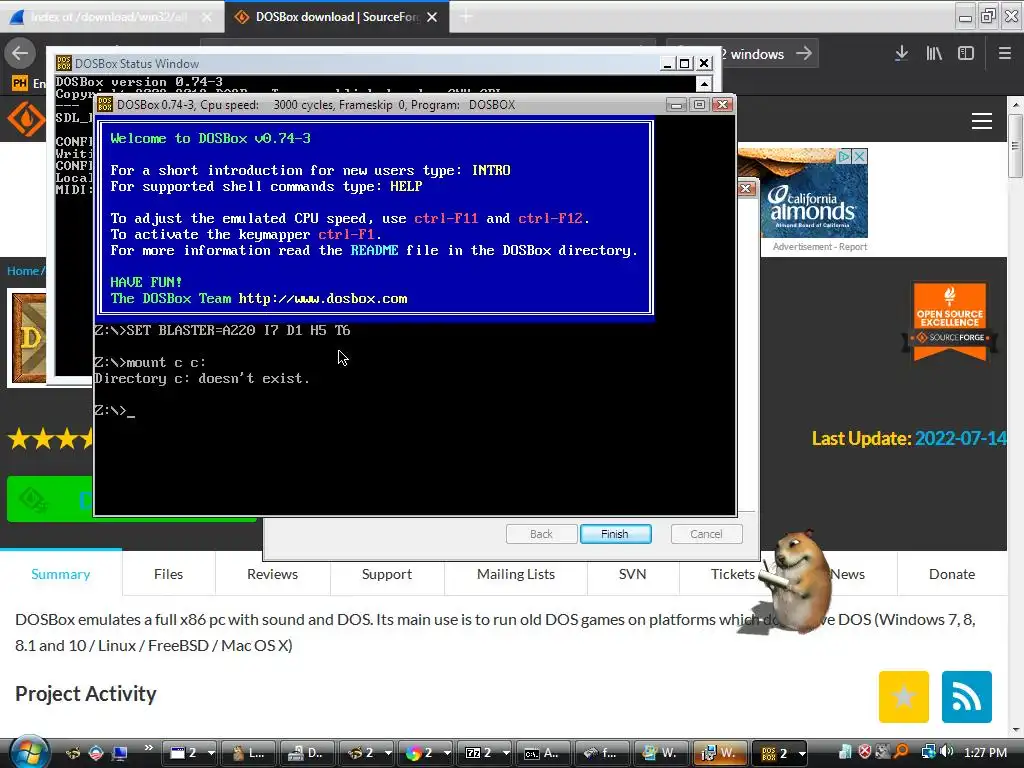Click the PH bookmark icon in bookmarks bar
Viewport: 1024px width, 768px height.
[x=20, y=83]
